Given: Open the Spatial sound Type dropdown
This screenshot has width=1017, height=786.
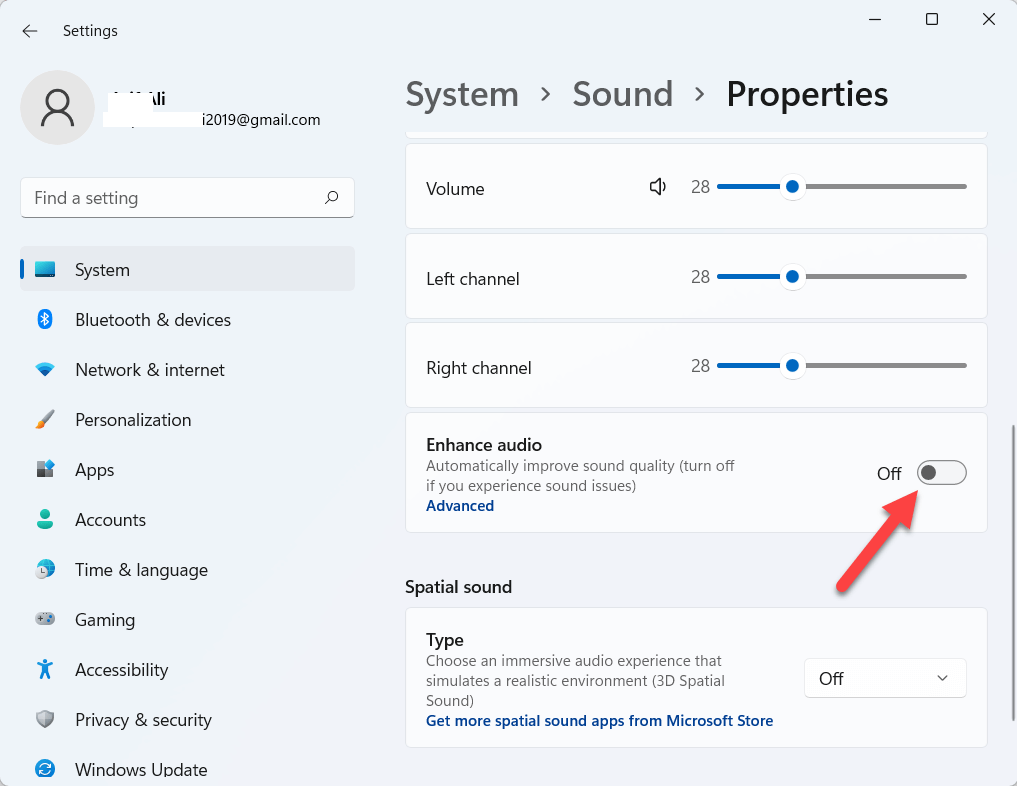Looking at the screenshot, I should (x=885, y=678).
